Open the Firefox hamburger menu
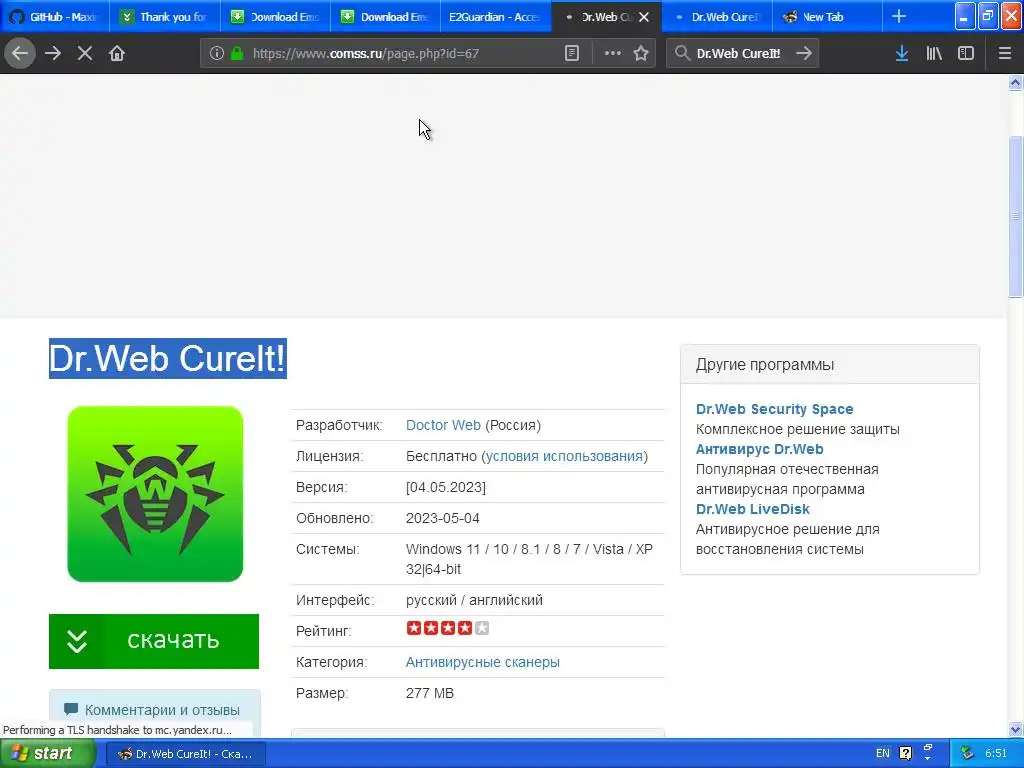 1004,54
